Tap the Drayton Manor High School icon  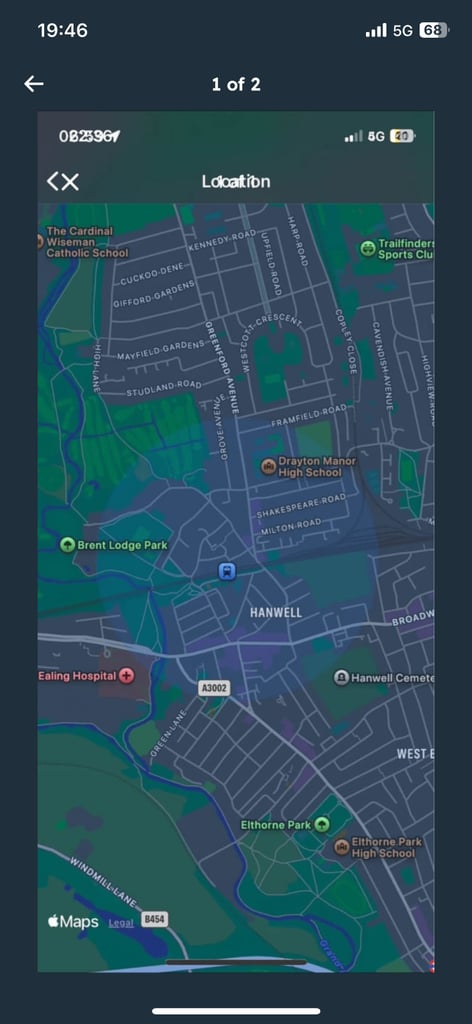(268, 466)
